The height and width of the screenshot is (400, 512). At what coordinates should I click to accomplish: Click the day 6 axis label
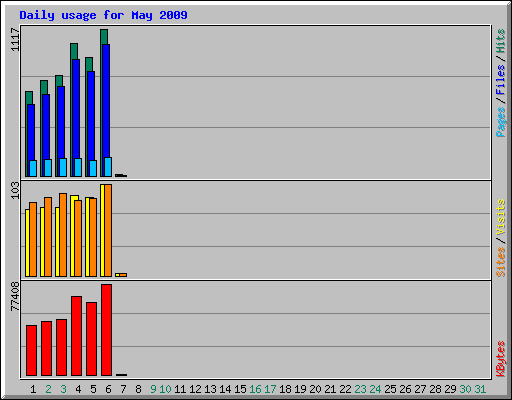tap(108, 389)
